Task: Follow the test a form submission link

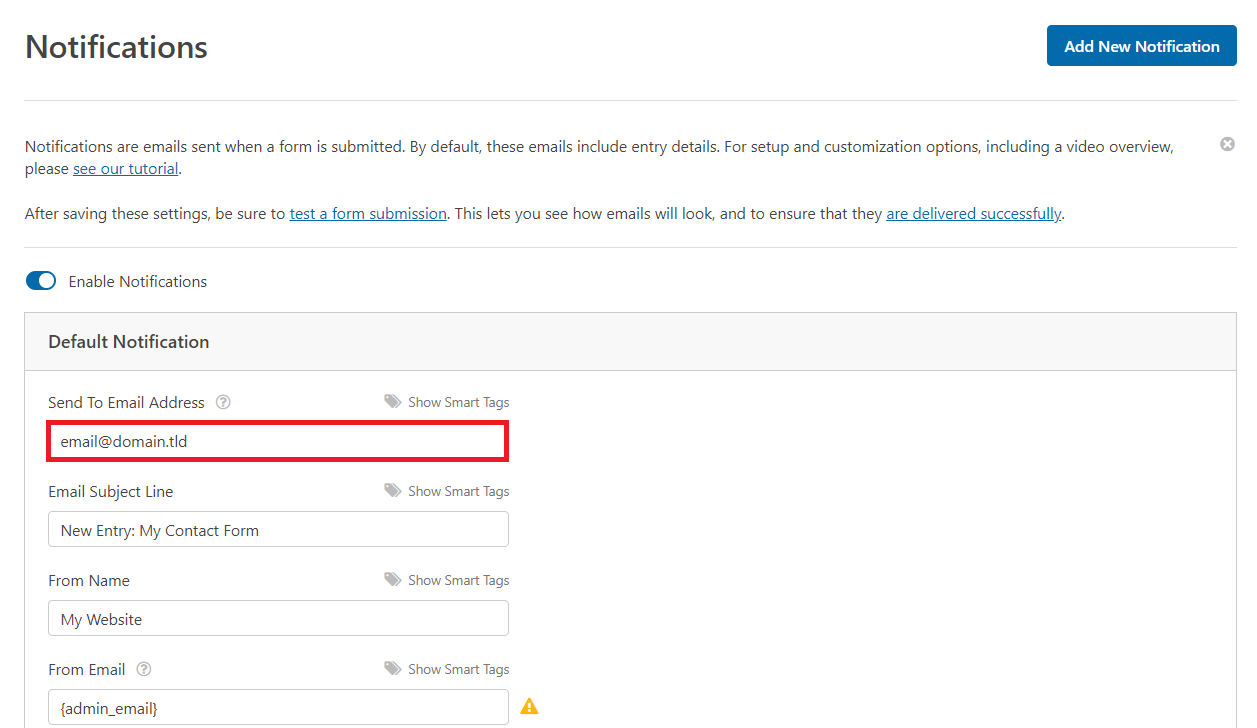Action: tap(367, 213)
